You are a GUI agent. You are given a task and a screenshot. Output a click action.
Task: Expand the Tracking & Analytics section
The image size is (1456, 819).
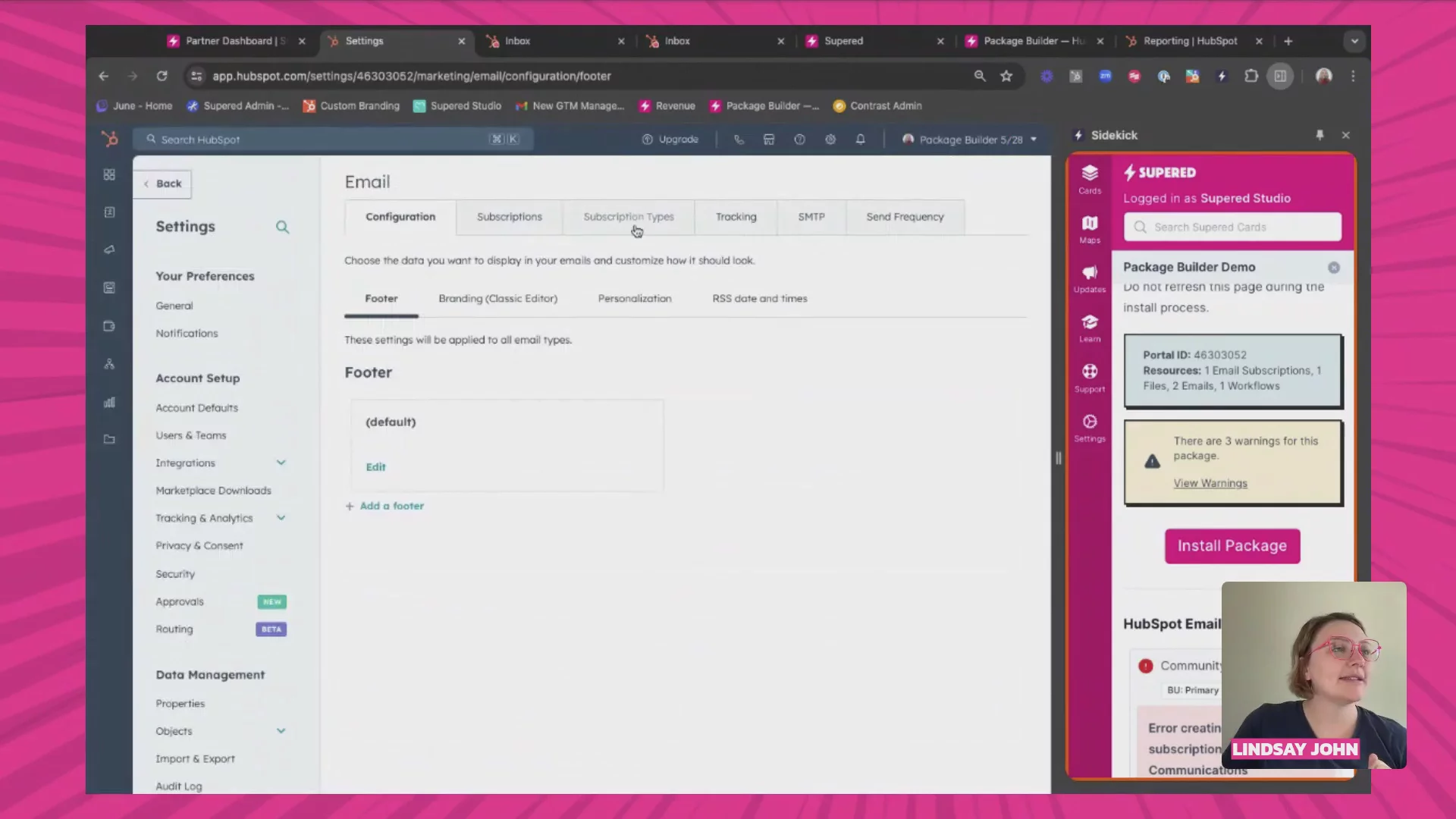coord(281,518)
